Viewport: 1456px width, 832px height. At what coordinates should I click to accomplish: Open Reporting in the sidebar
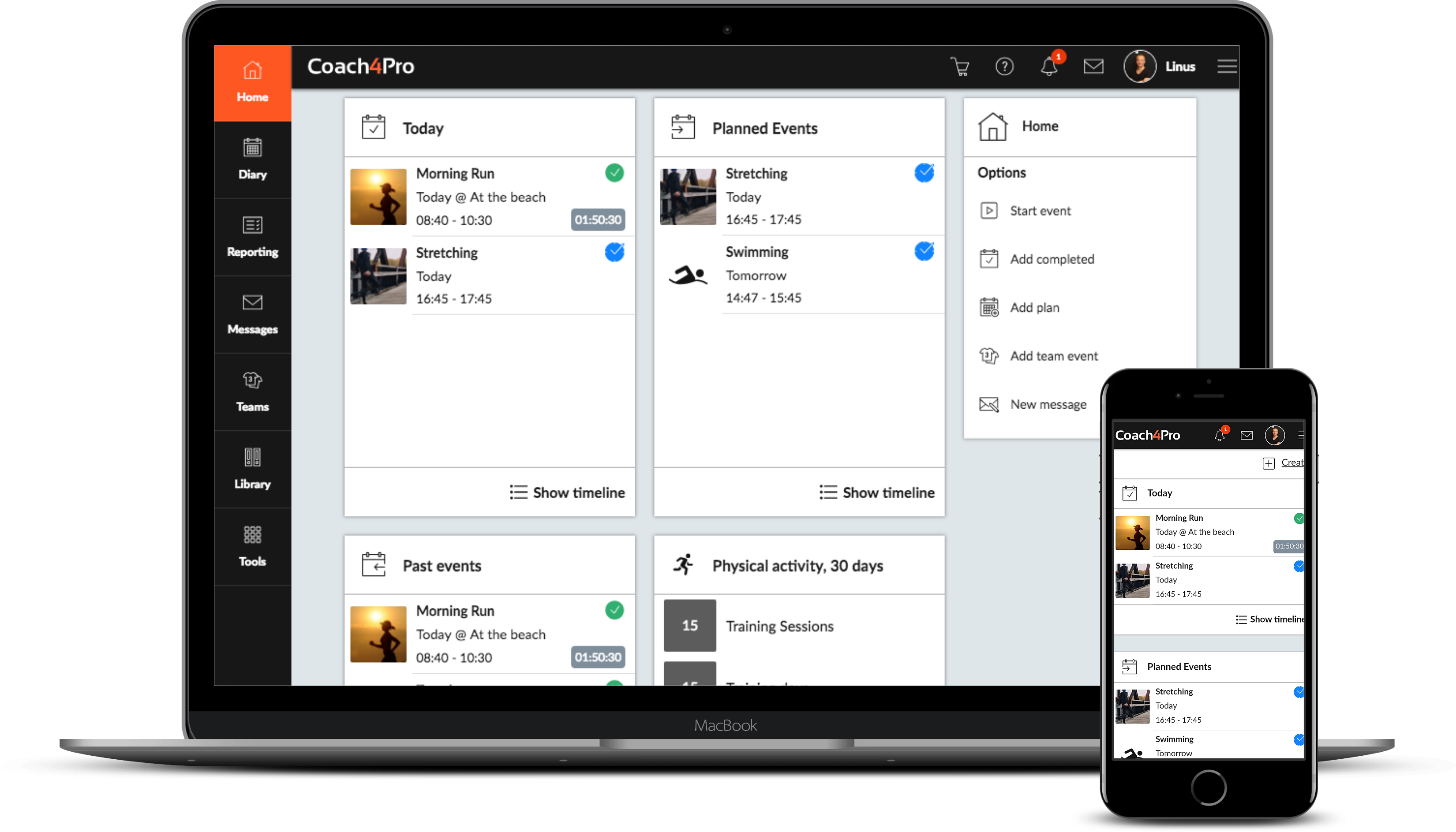click(252, 238)
